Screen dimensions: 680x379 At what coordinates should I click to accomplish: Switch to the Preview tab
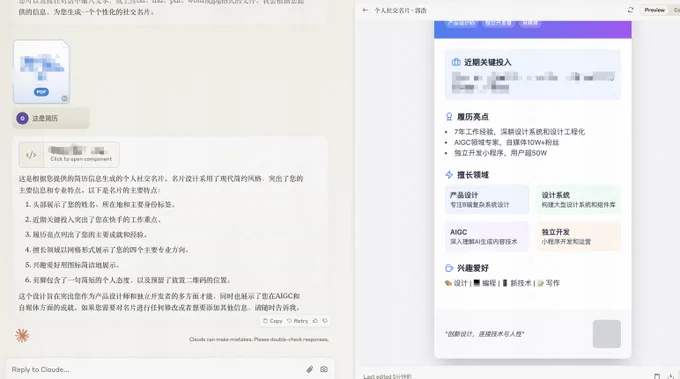pyautogui.click(x=654, y=10)
